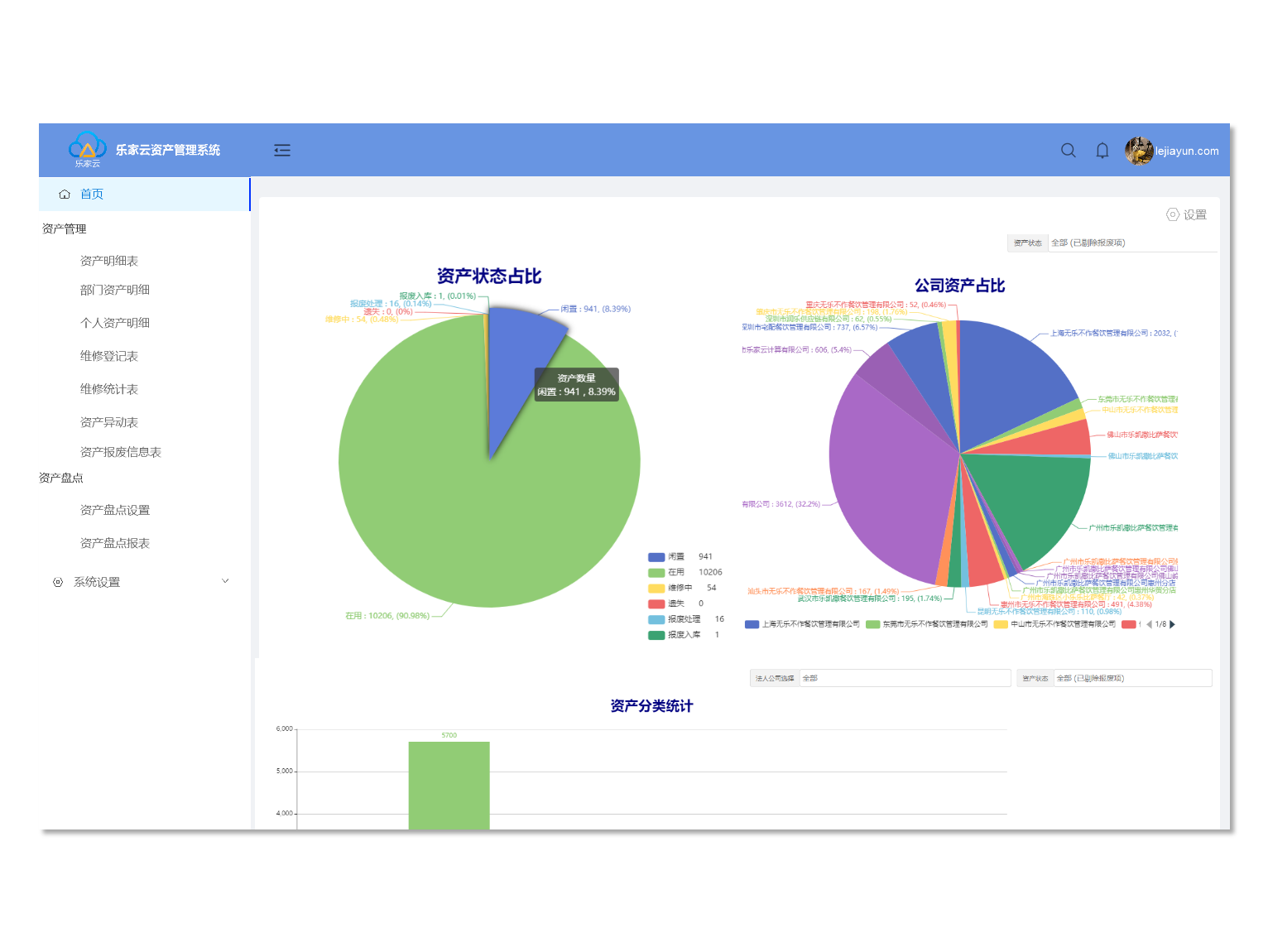Image resolution: width=1268 pixels, height=952 pixels.
Task: Click the user avatar picture
Action: (x=1139, y=151)
